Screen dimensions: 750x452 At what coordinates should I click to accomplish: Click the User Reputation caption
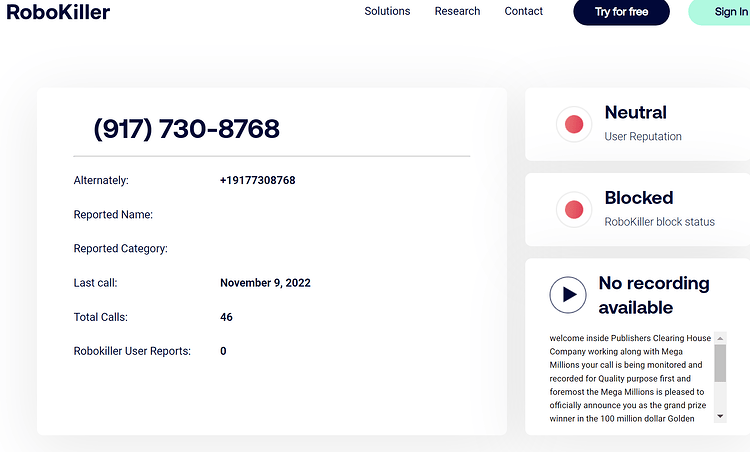pos(643,136)
